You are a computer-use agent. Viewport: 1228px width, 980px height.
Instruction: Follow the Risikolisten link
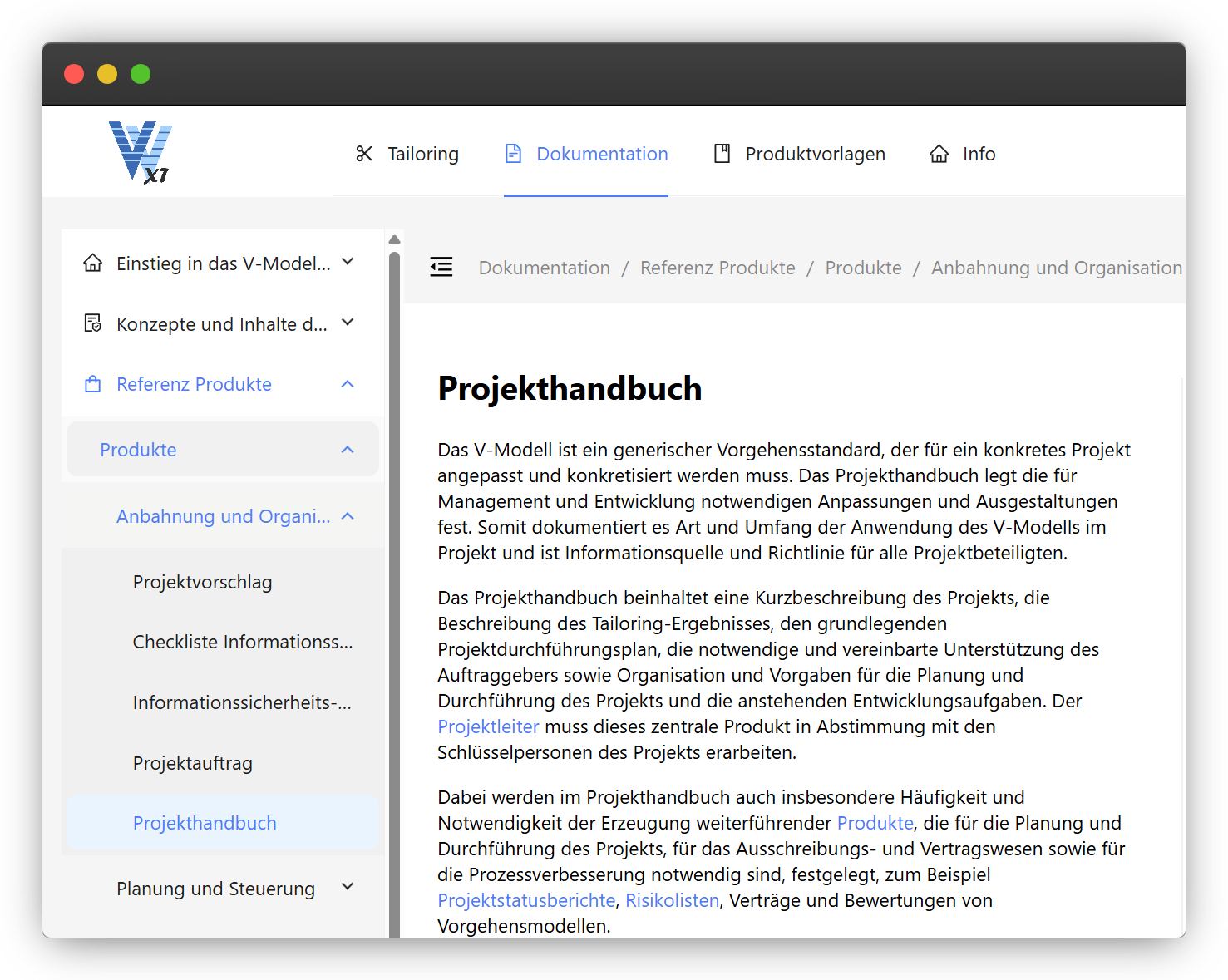point(672,900)
